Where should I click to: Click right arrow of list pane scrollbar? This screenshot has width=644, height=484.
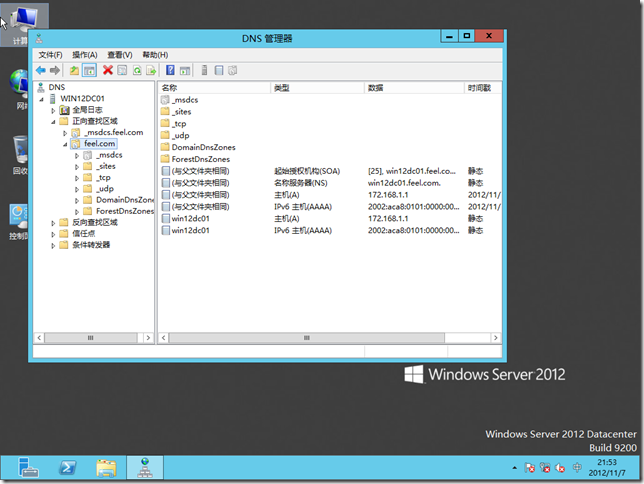[496, 338]
